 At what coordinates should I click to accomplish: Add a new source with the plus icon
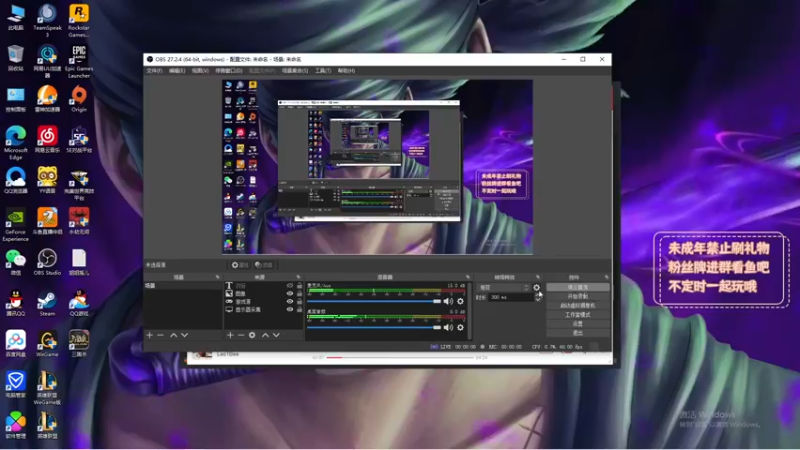click(230, 335)
